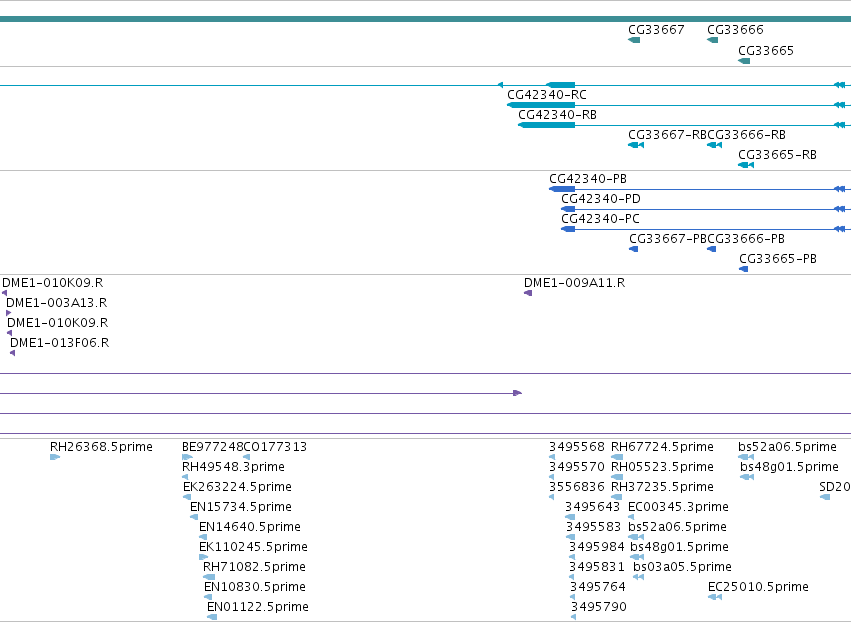Select the 3495643 feature label
Viewport: 851px width, 622px height.
[593, 507]
